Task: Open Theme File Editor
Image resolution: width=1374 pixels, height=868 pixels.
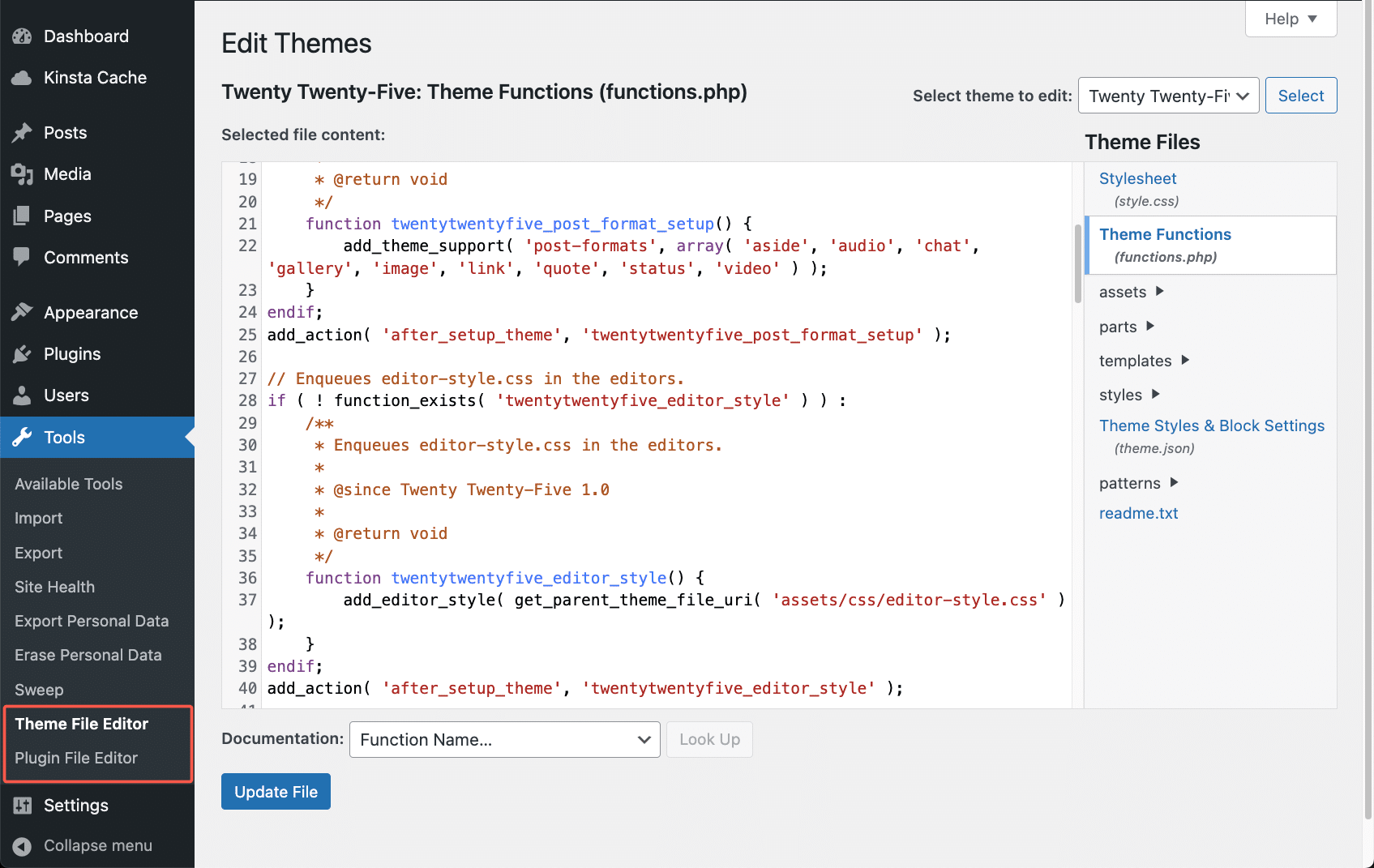Action: click(x=82, y=724)
